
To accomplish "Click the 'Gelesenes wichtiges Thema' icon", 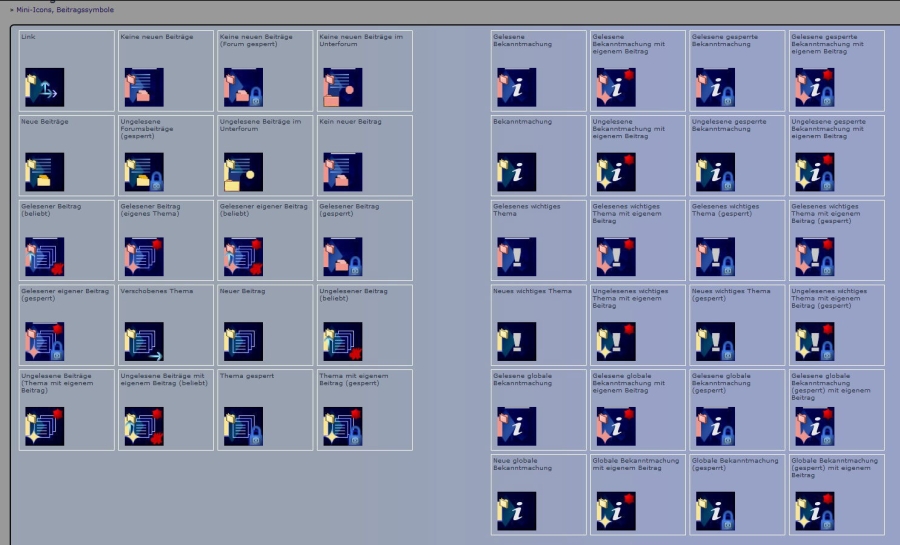I will point(516,257).
